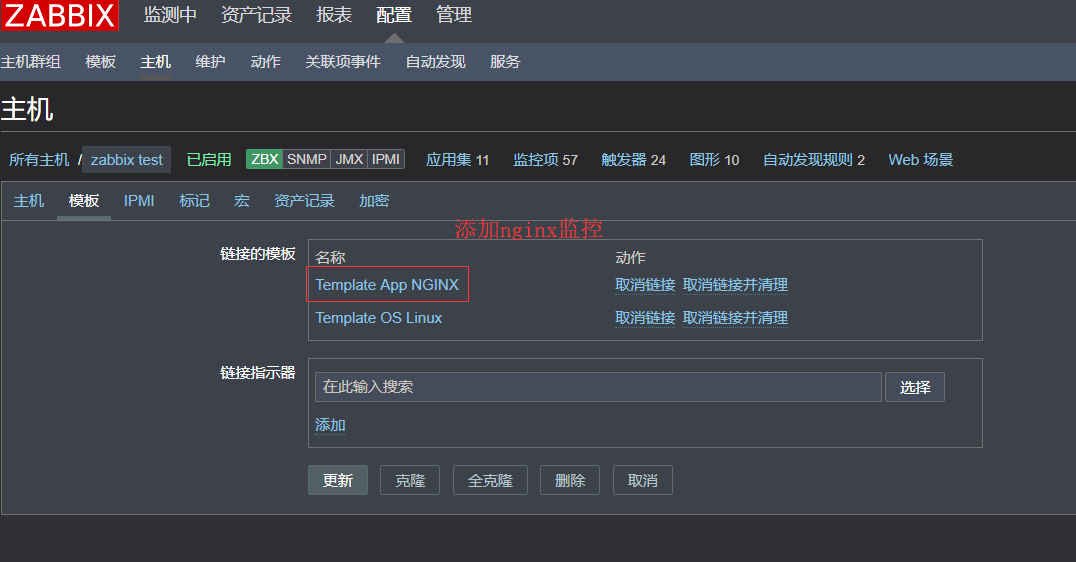The image size is (1076, 562).
Task: Click the 删除 button
Action: pyautogui.click(x=570, y=480)
